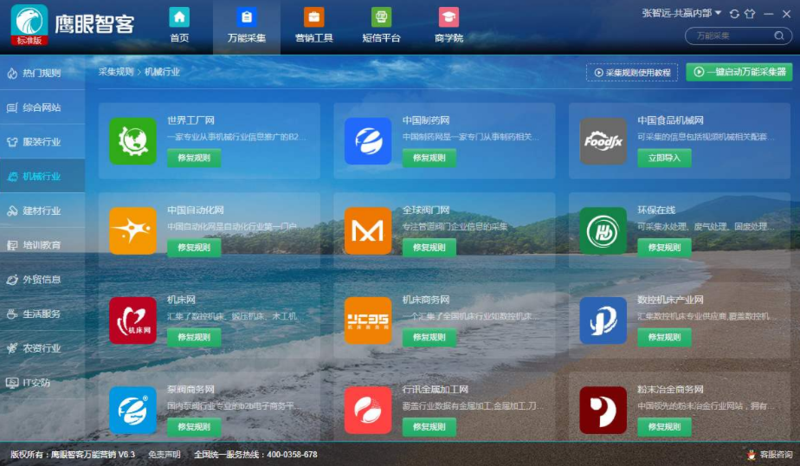Click the 中国自动化网 orange star icon
Screen dimensions: 800x466
(133, 231)
